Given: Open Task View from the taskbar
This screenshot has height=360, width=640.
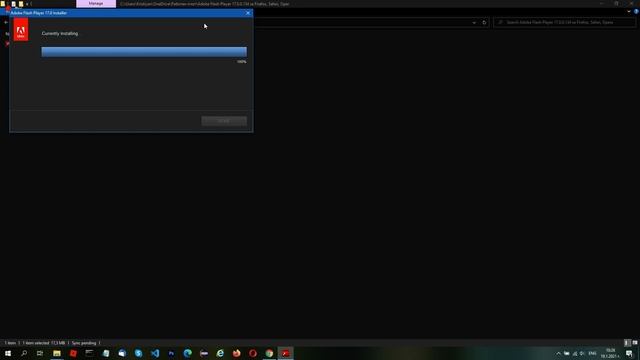Looking at the screenshot, I should [x=40, y=353].
